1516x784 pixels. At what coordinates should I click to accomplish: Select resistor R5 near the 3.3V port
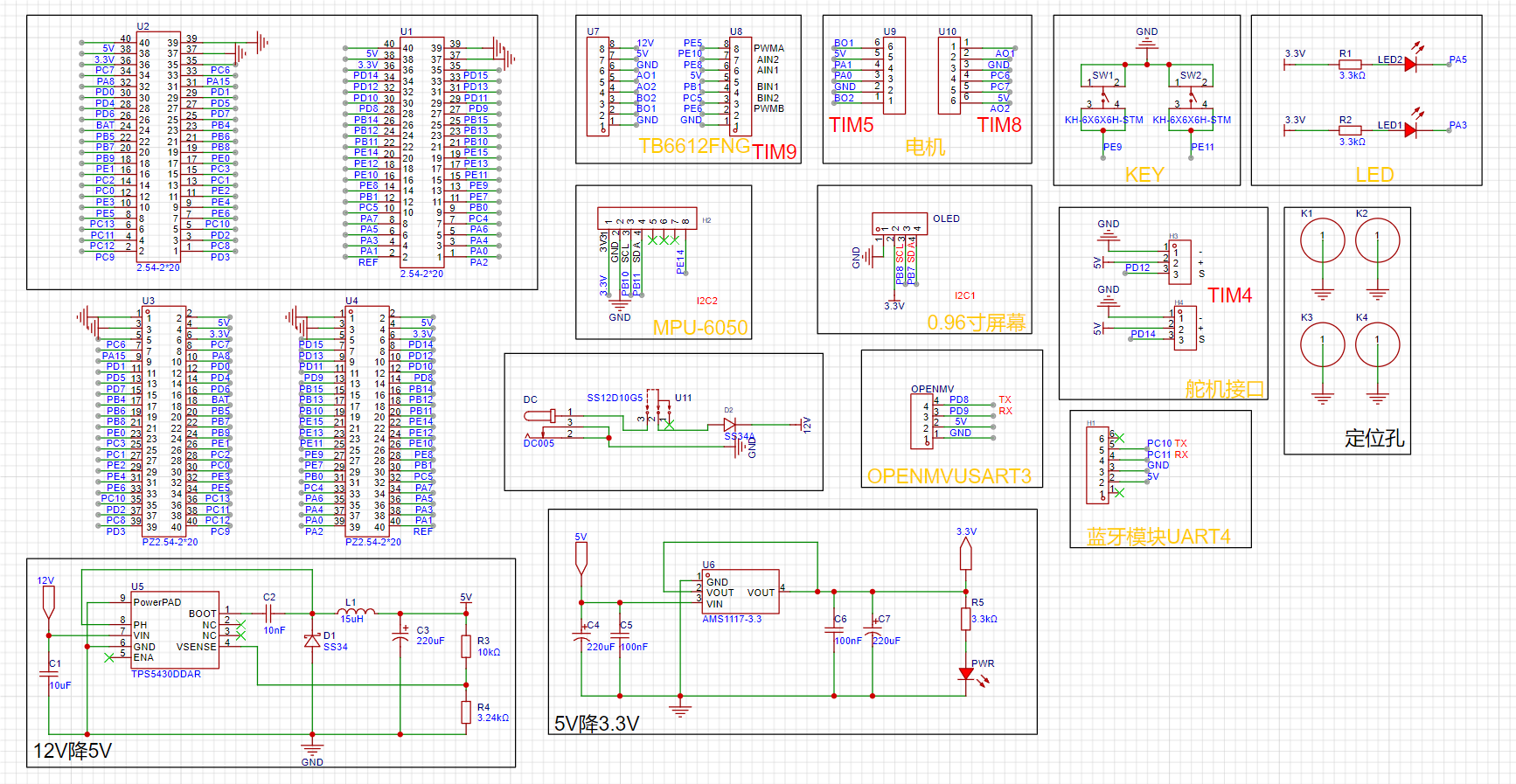966,619
